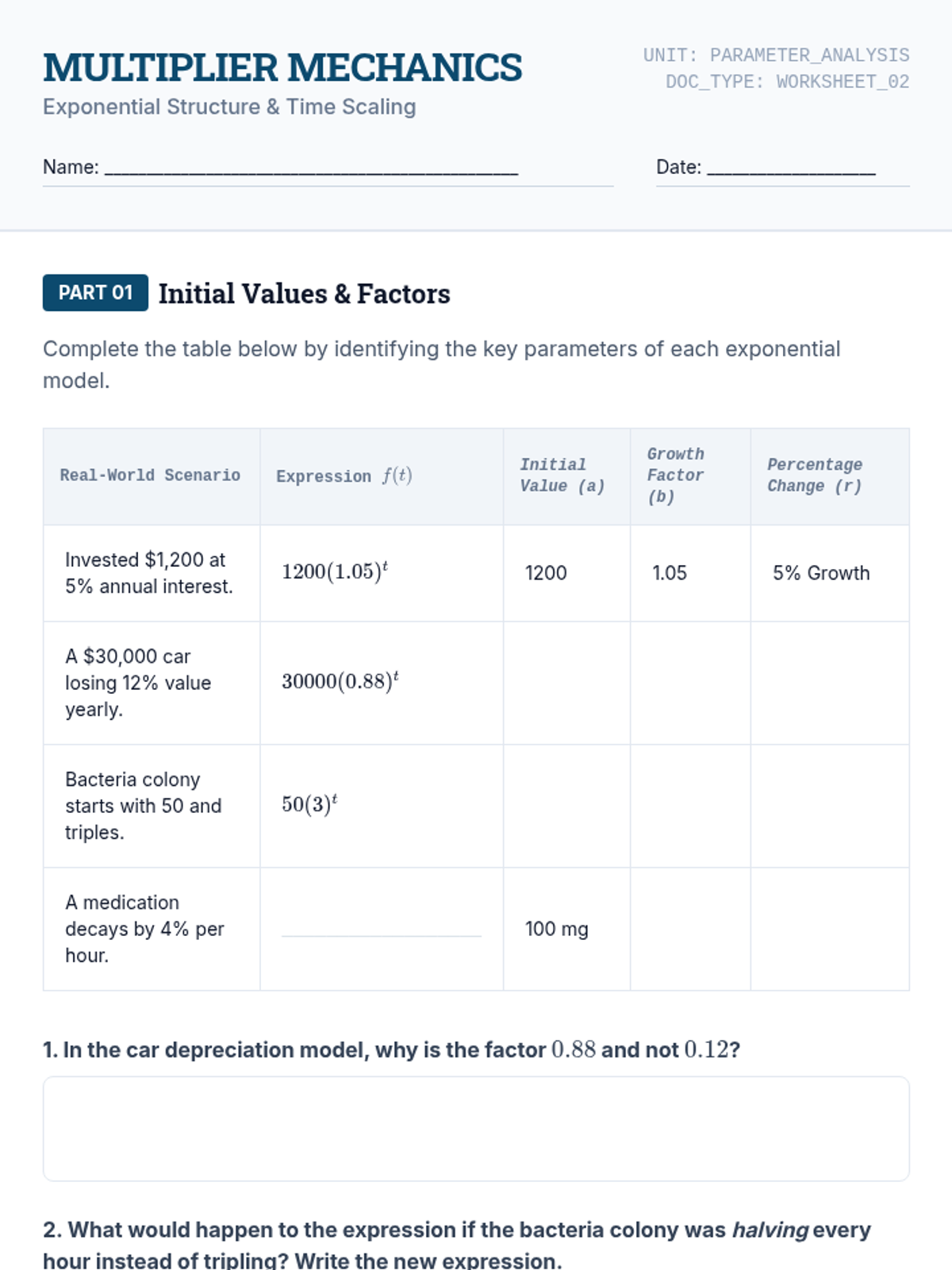The width and height of the screenshot is (952, 1270).
Task: Click the answer box for question 1
Action: pos(476,1129)
